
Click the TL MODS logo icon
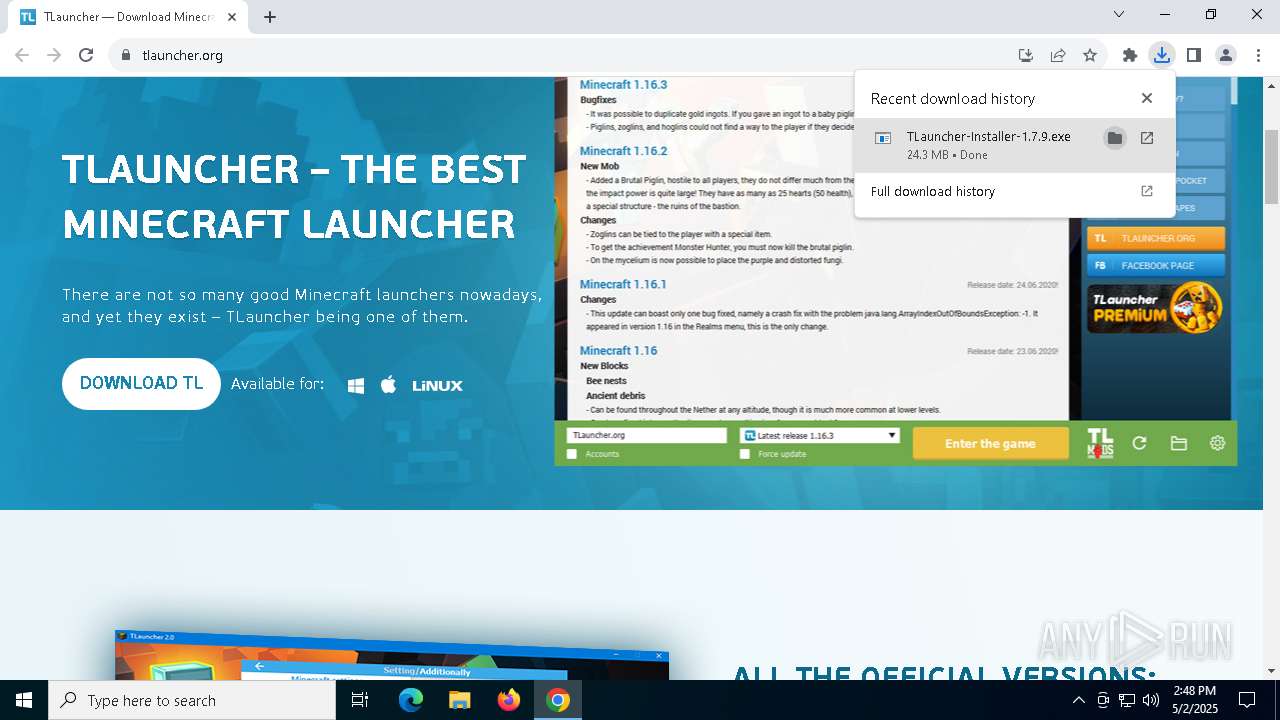(x=1100, y=443)
